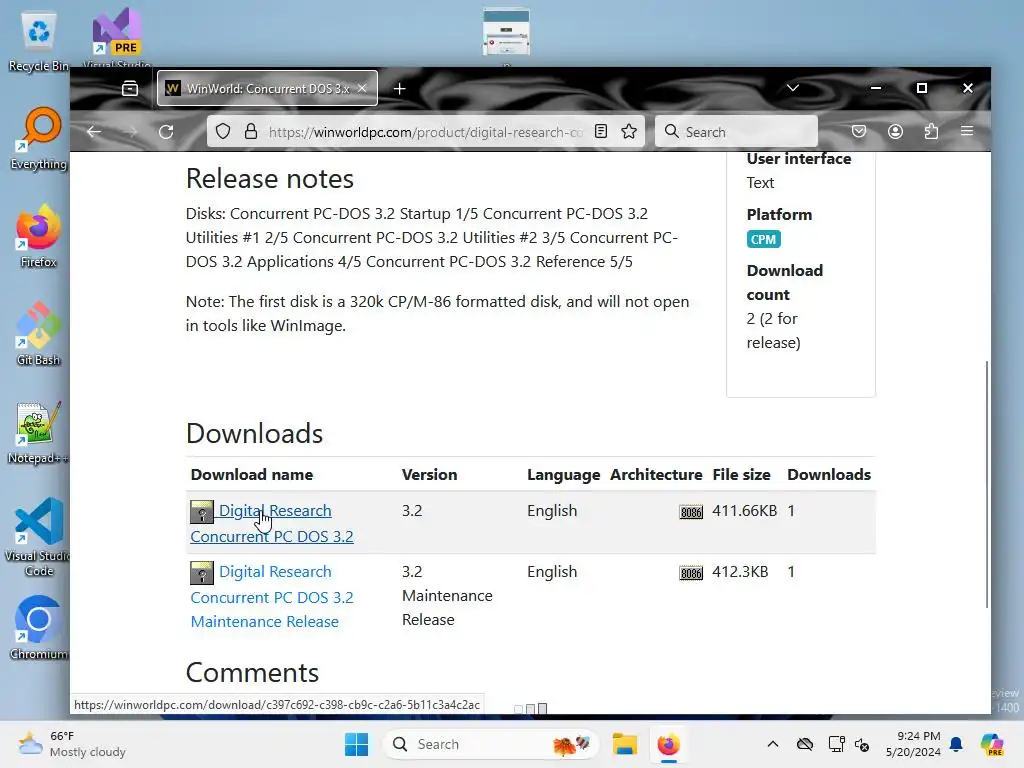
Task: Bookmark this page with the star
Action: [x=629, y=132]
